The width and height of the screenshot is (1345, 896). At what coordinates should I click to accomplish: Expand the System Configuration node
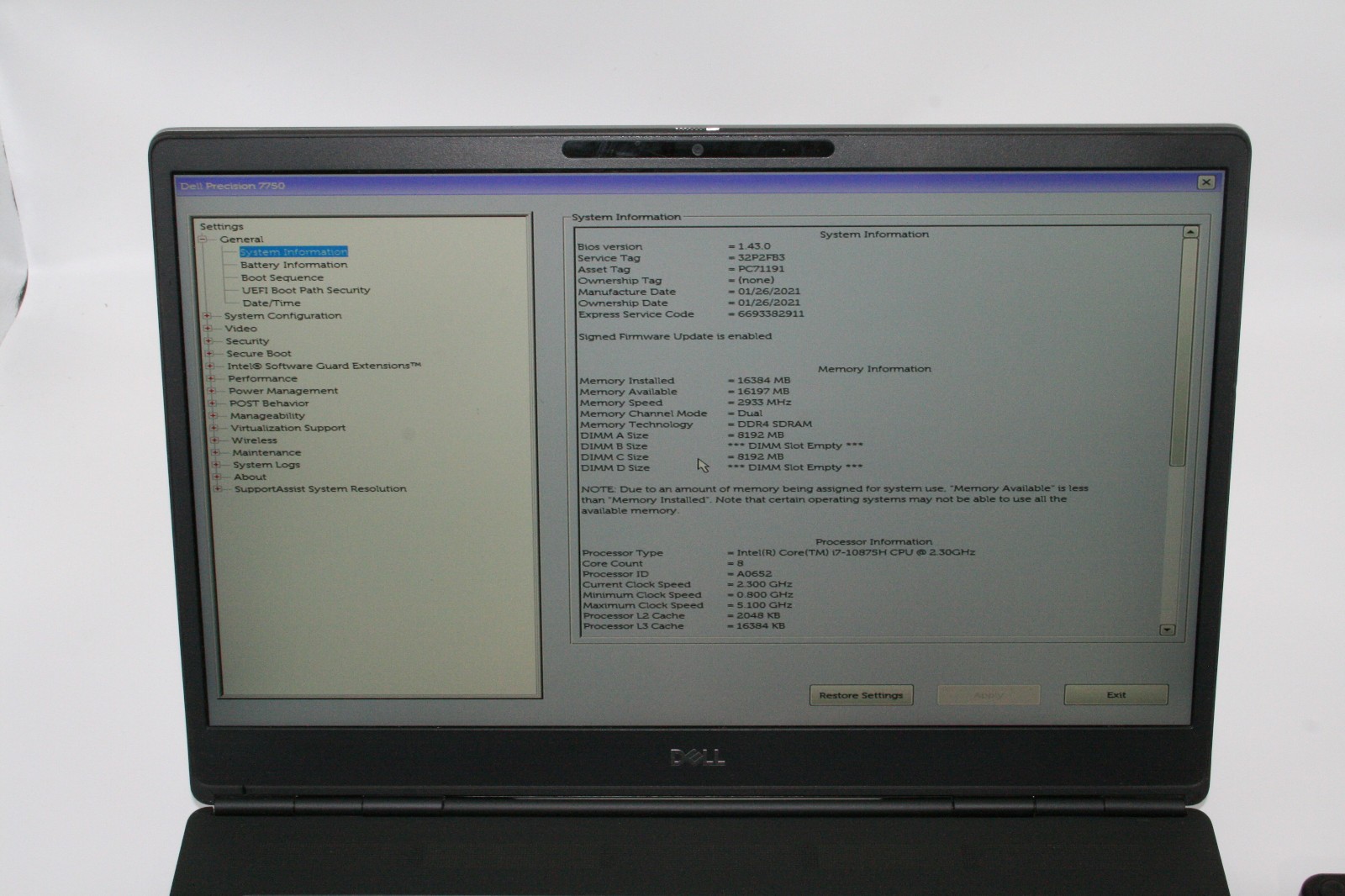207,316
